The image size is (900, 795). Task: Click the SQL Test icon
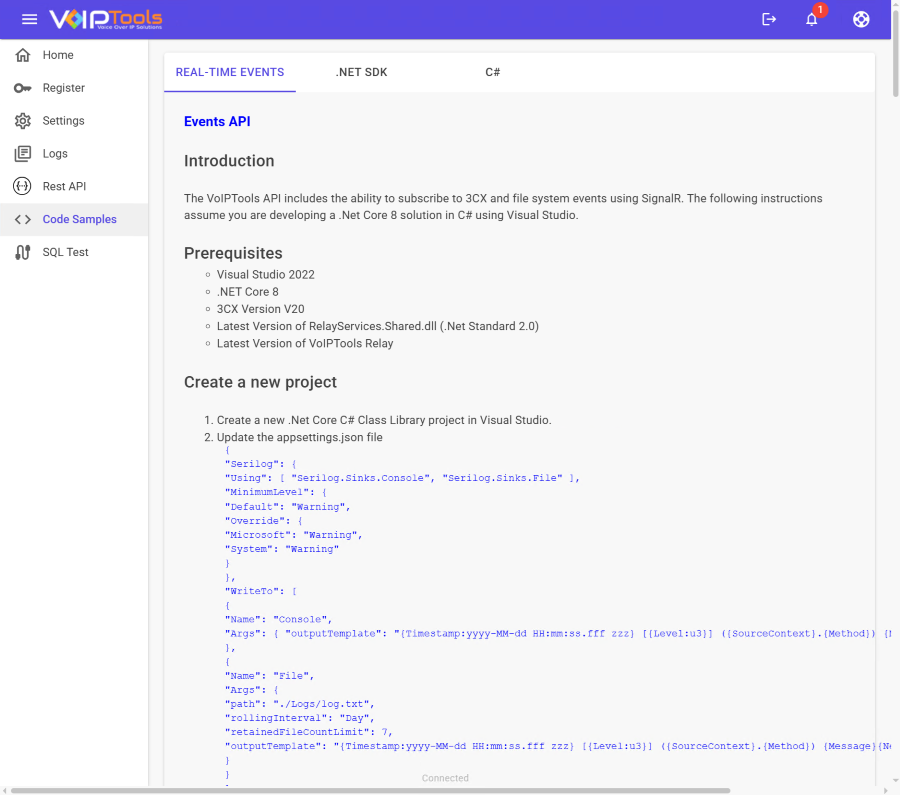point(23,252)
